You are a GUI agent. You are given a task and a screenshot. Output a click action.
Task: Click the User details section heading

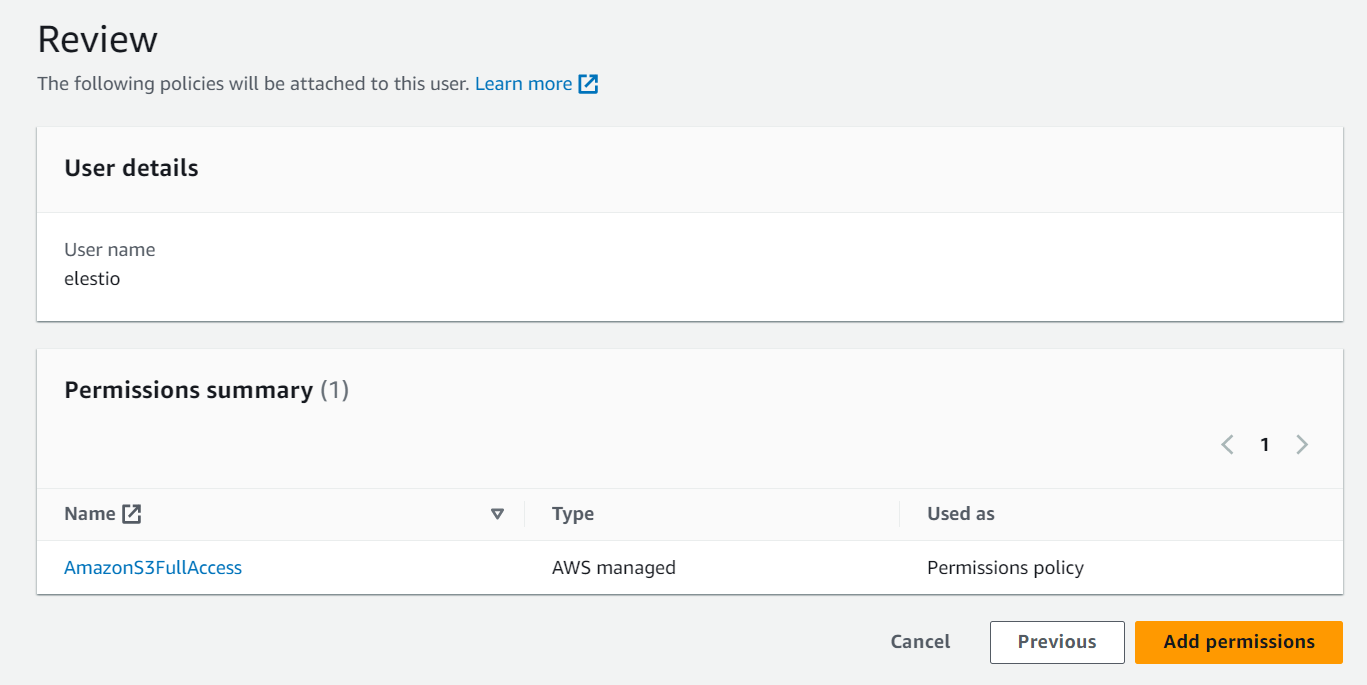pyautogui.click(x=131, y=168)
